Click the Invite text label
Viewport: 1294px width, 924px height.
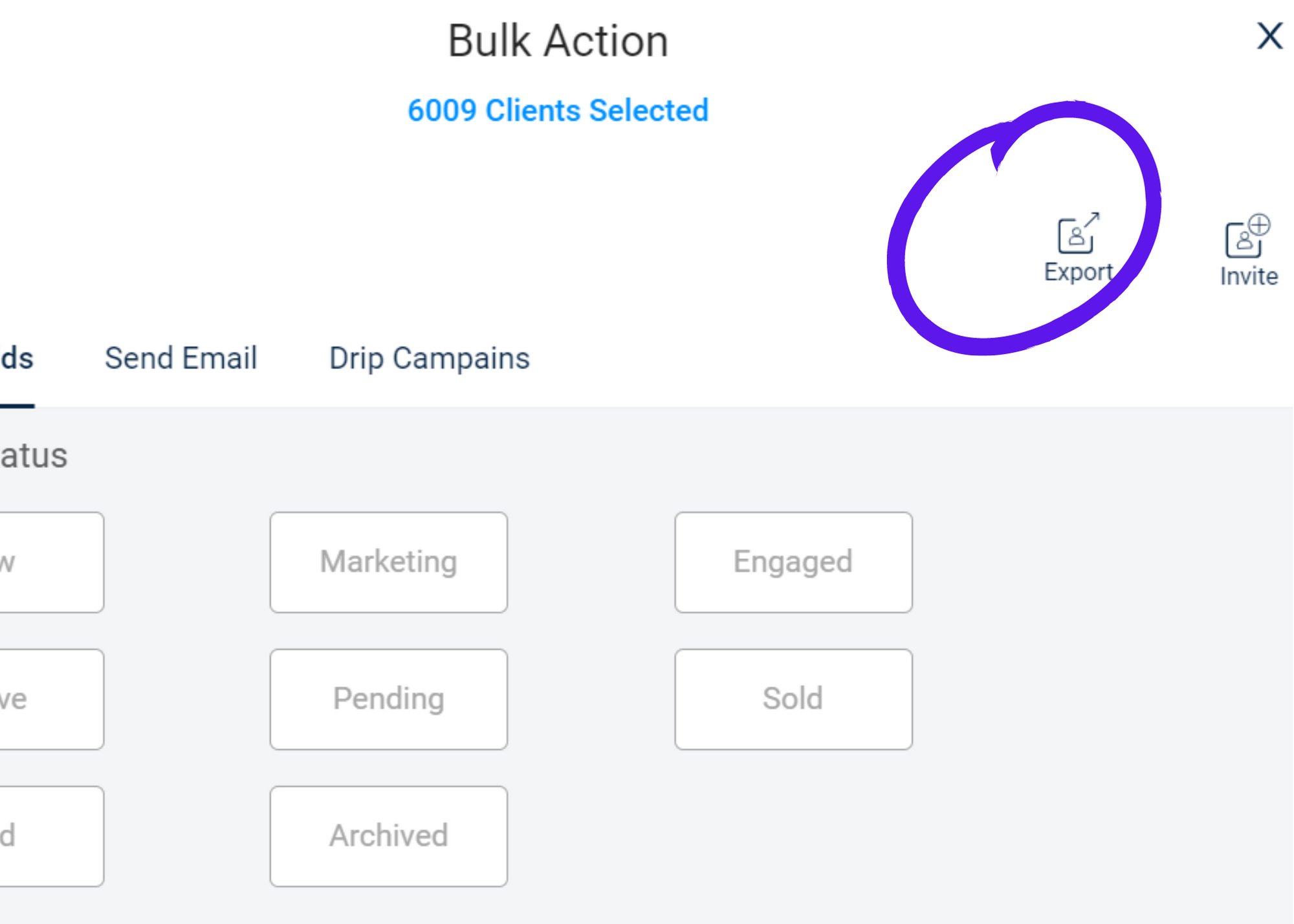1249,276
